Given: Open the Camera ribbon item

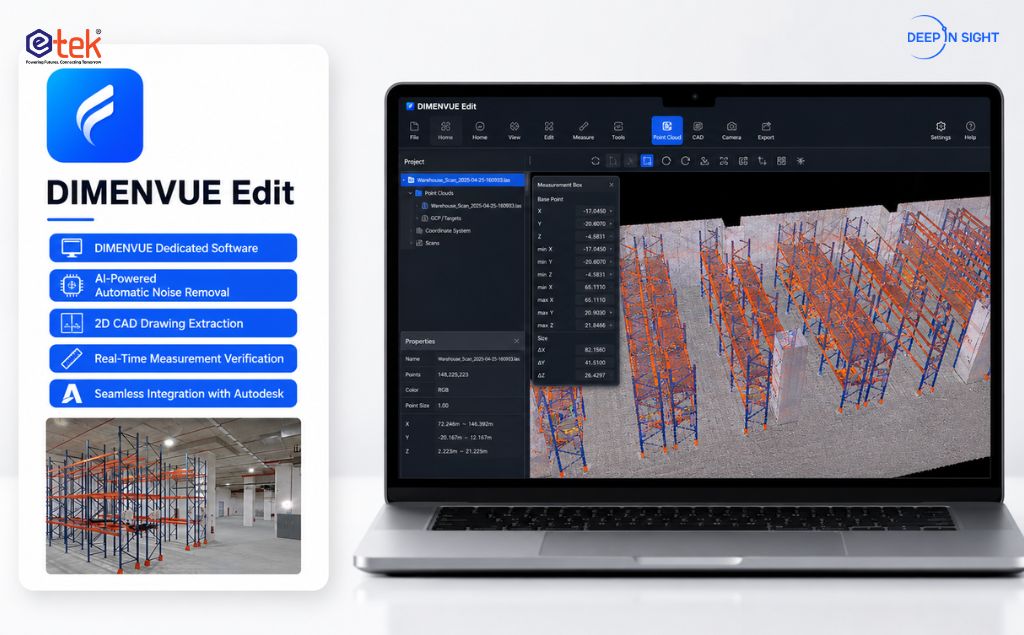Looking at the screenshot, I should 731,130.
